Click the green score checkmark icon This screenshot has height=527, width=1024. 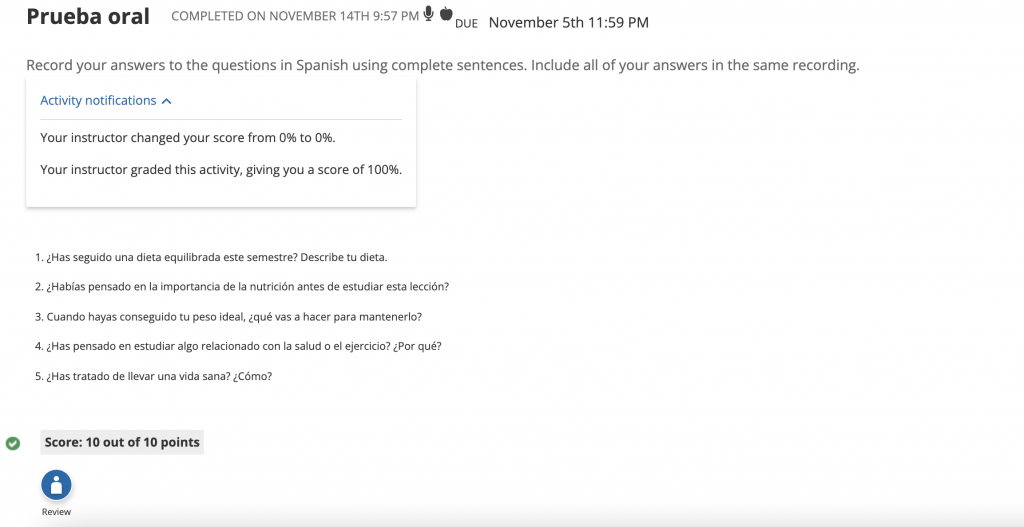pyautogui.click(x=13, y=443)
